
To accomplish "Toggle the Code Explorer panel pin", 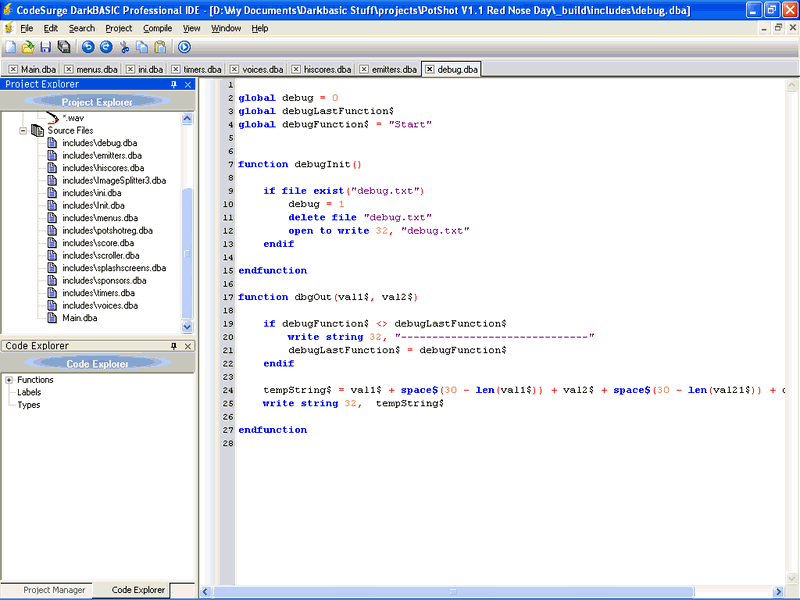I will (174, 346).
